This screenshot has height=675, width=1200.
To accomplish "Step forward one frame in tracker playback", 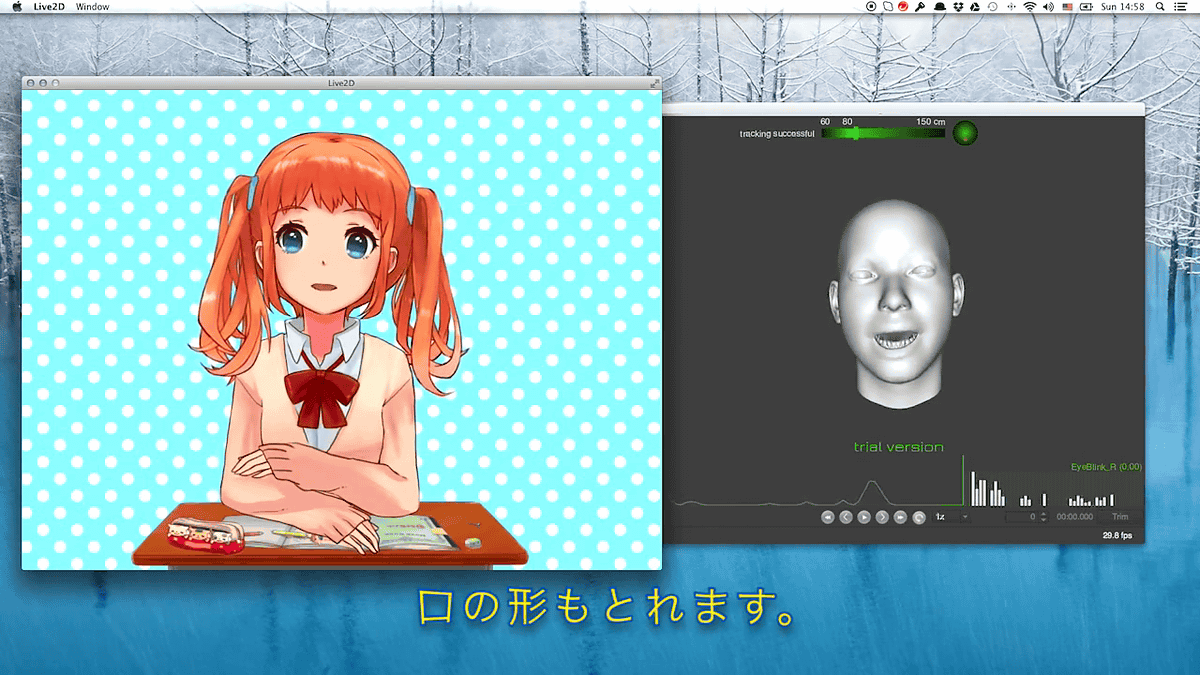I will 882,517.
